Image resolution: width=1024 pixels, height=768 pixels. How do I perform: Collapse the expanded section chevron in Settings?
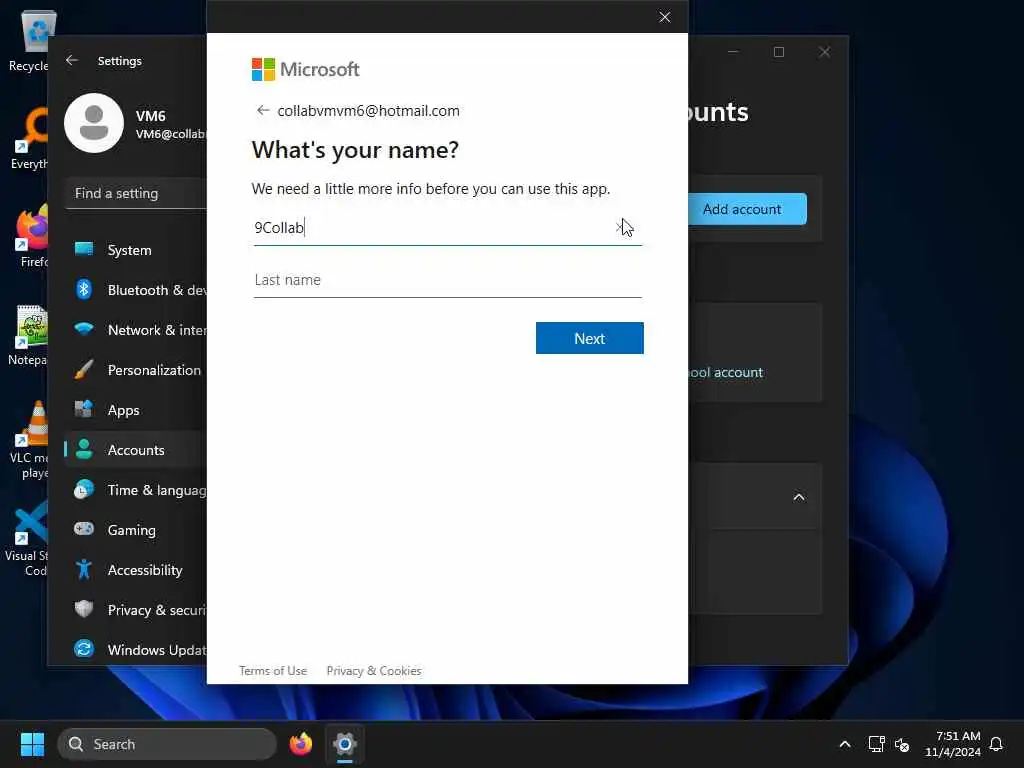click(799, 497)
